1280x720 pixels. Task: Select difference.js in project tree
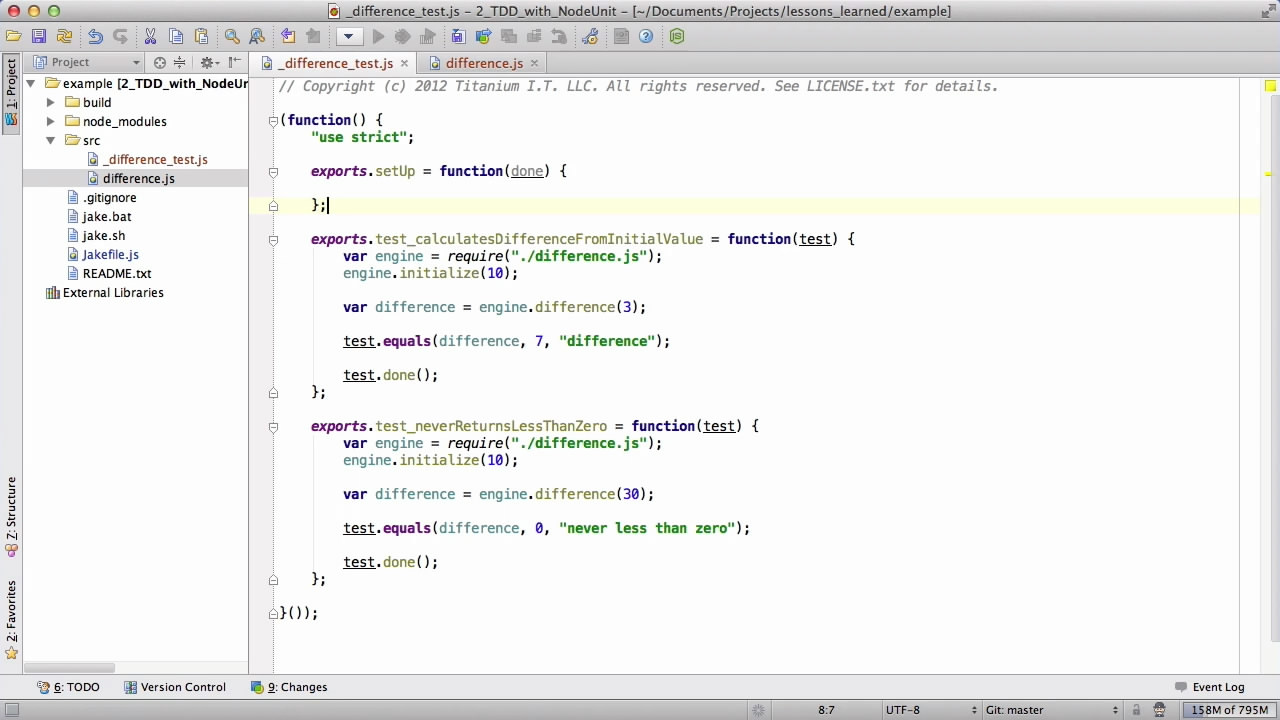138,178
